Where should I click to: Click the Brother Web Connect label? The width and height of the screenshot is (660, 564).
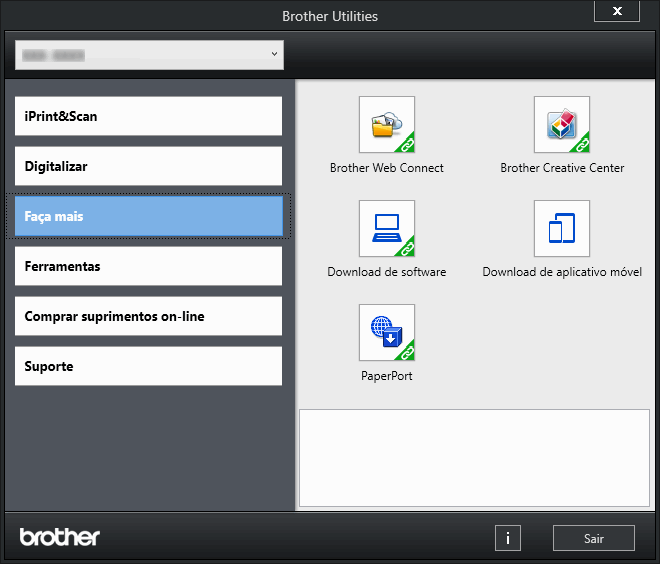[386, 168]
